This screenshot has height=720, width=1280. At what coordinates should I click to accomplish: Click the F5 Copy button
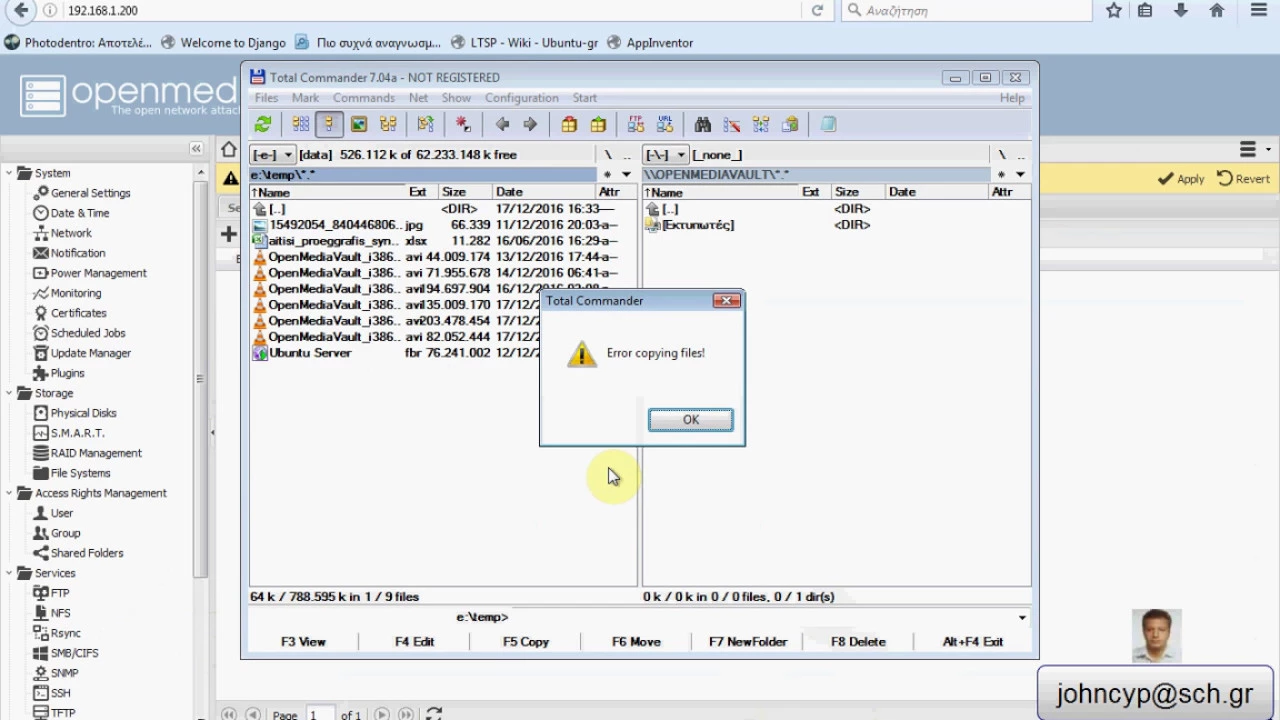coord(526,642)
